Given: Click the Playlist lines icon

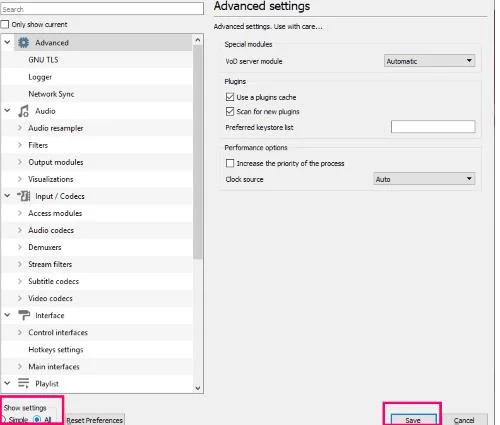Looking at the screenshot, I should coord(23,383).
